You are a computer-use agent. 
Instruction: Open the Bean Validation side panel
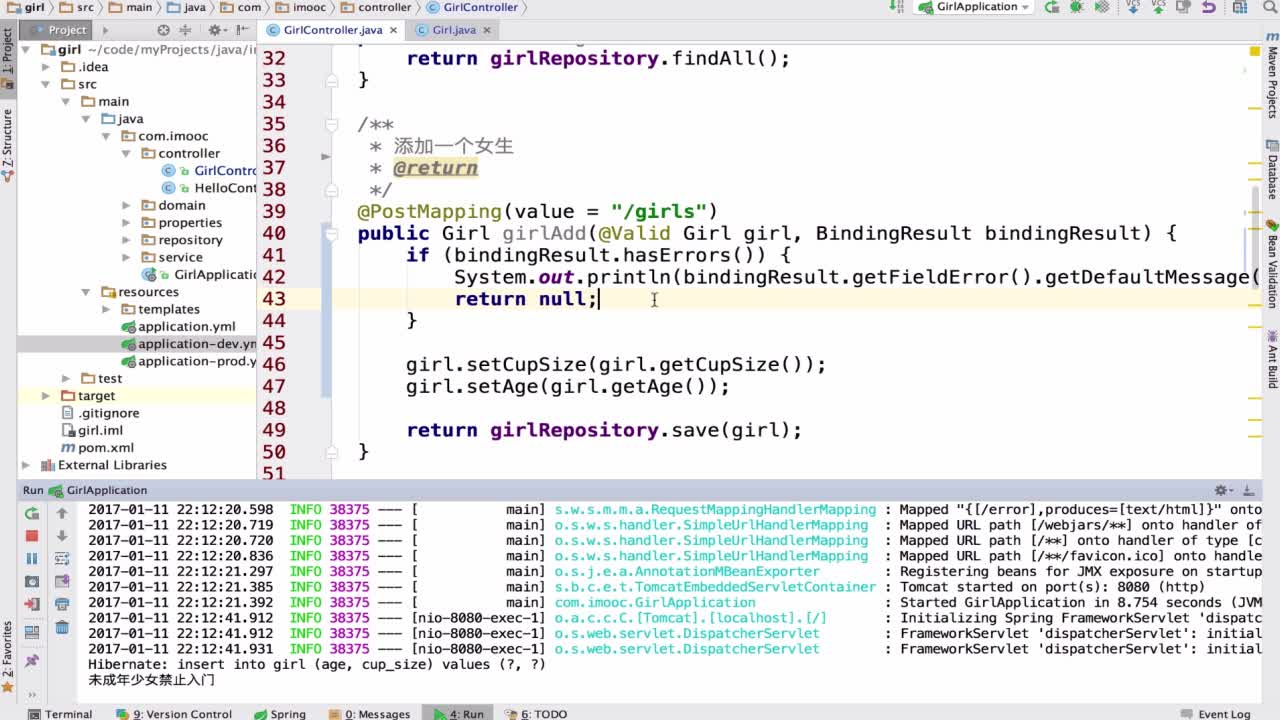click(x=1272, y=264)
